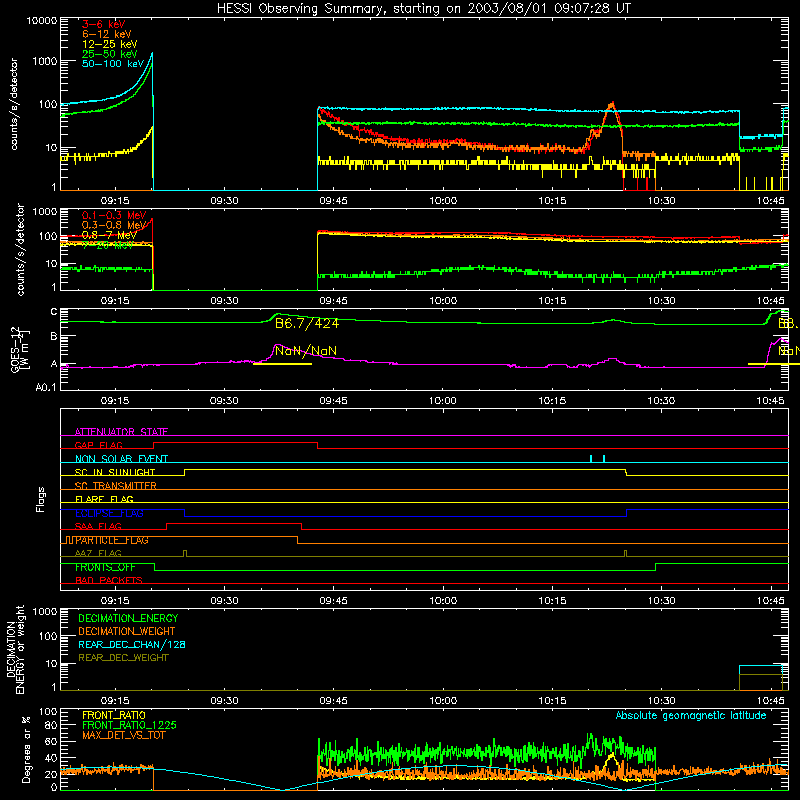Select the green 7-20 MeV legend label
Image resolution: width=800 pixels, height=800 pixels.
pyautogui.click(x=107, y=245)
